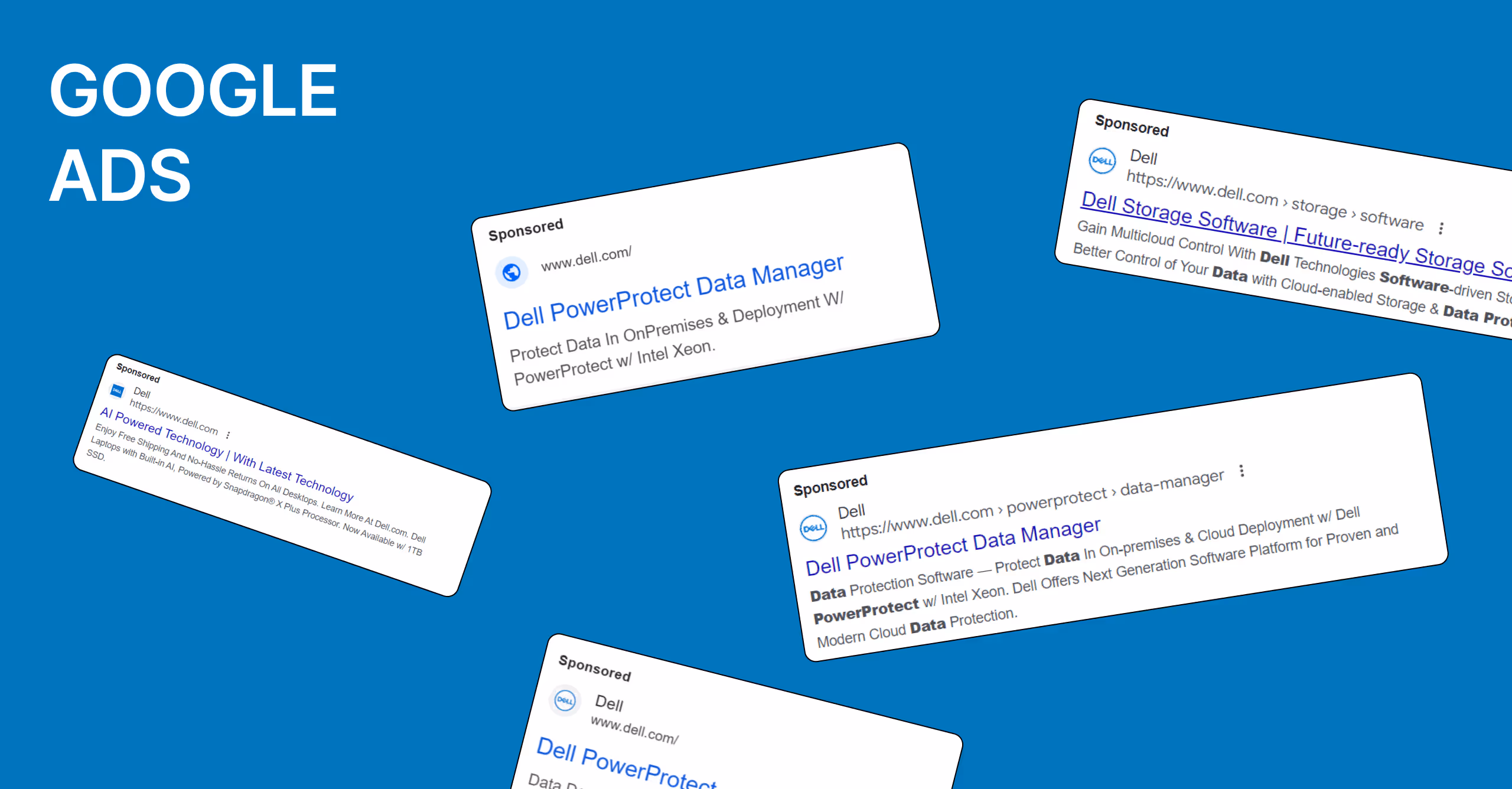Viewport: 1512px width, 789px height.
Task: Open 'Dell Storage Software | Future-ready Storage' headline
Action: (1296, 234)
